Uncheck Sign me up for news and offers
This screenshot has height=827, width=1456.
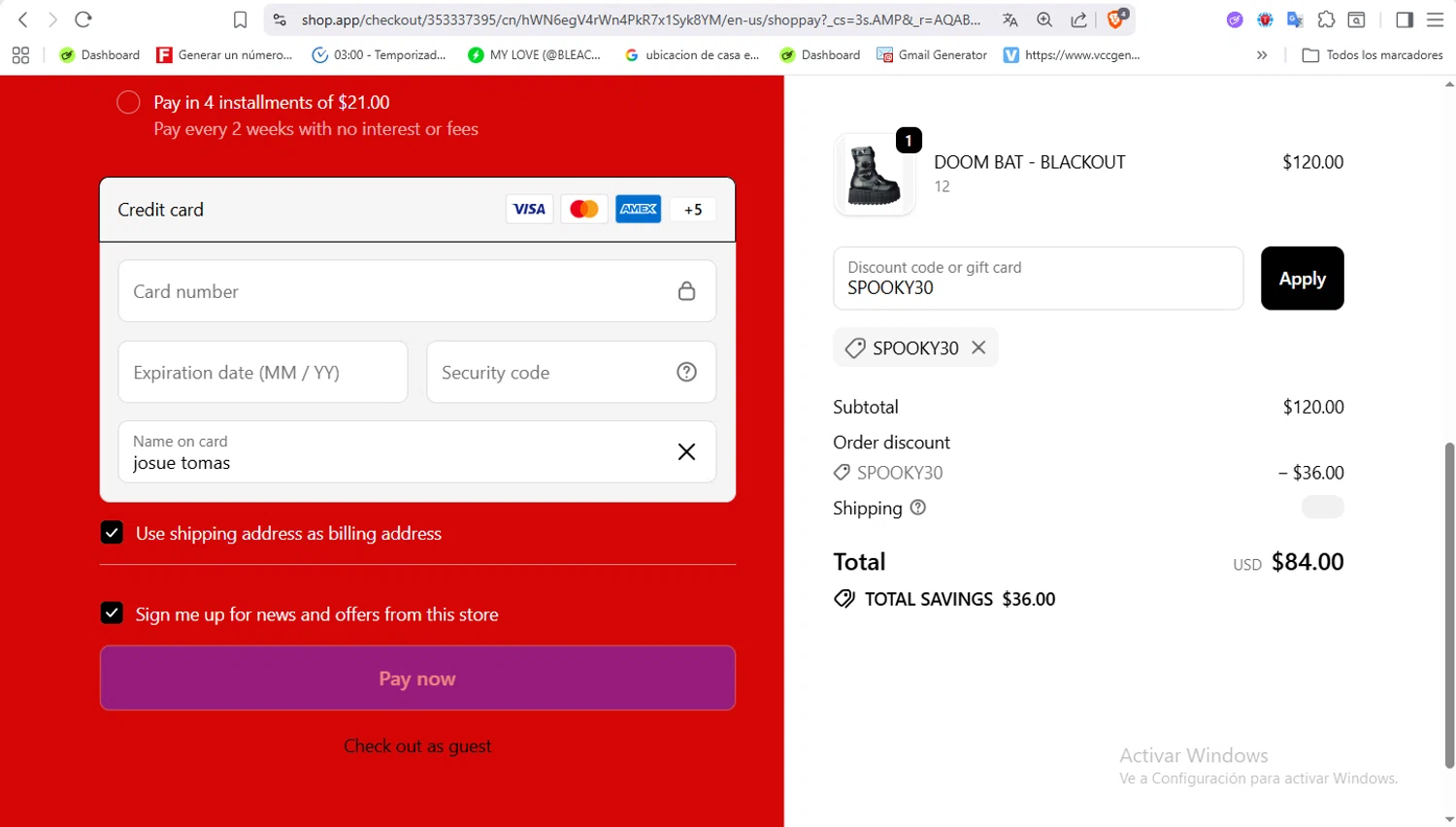point(112,613)
